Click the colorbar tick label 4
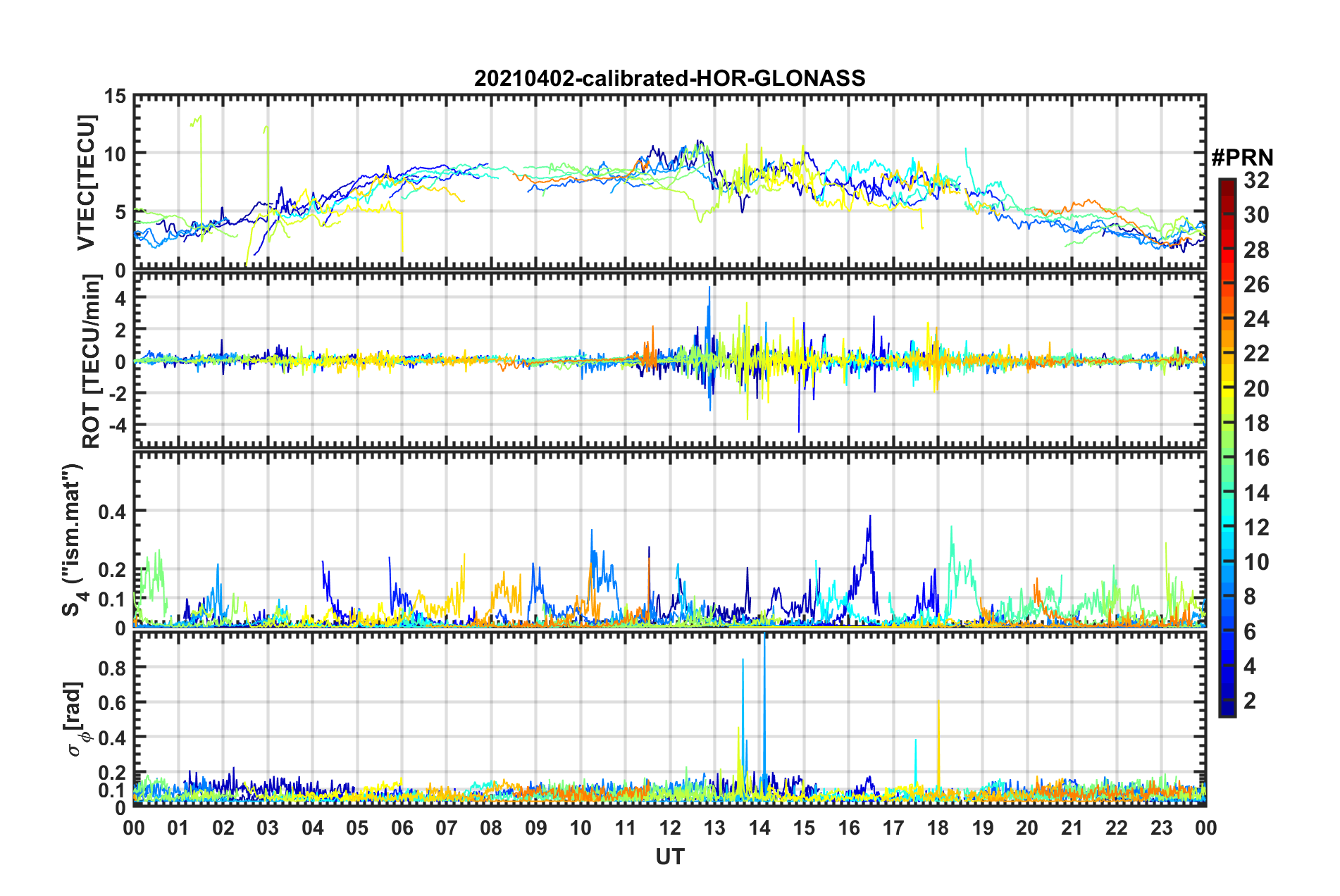Image resolution: width=1340 pixels, height=896 pixels. point(1250,666)
